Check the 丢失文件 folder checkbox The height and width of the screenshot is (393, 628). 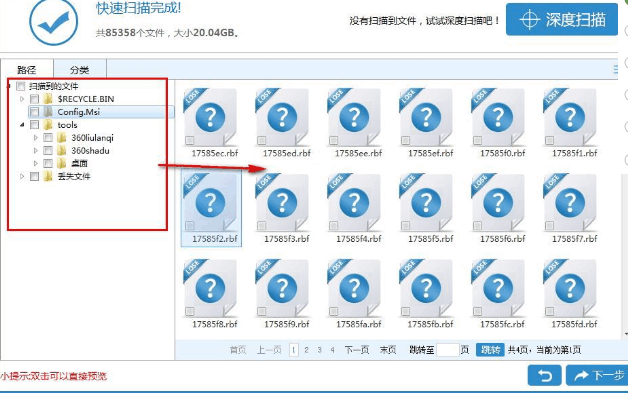pyautogui.click(x=34, y=176)
